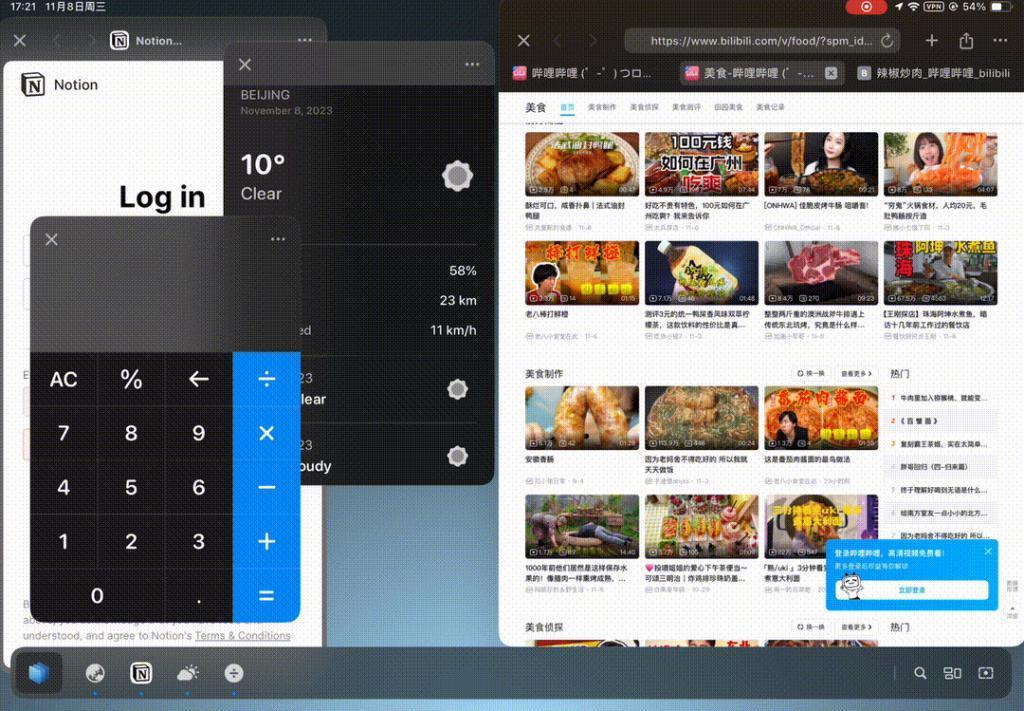The width and height of the screenshot is (1024, 711).
Task: Click the search magnifier in the dock
Action: pos(920,673)
